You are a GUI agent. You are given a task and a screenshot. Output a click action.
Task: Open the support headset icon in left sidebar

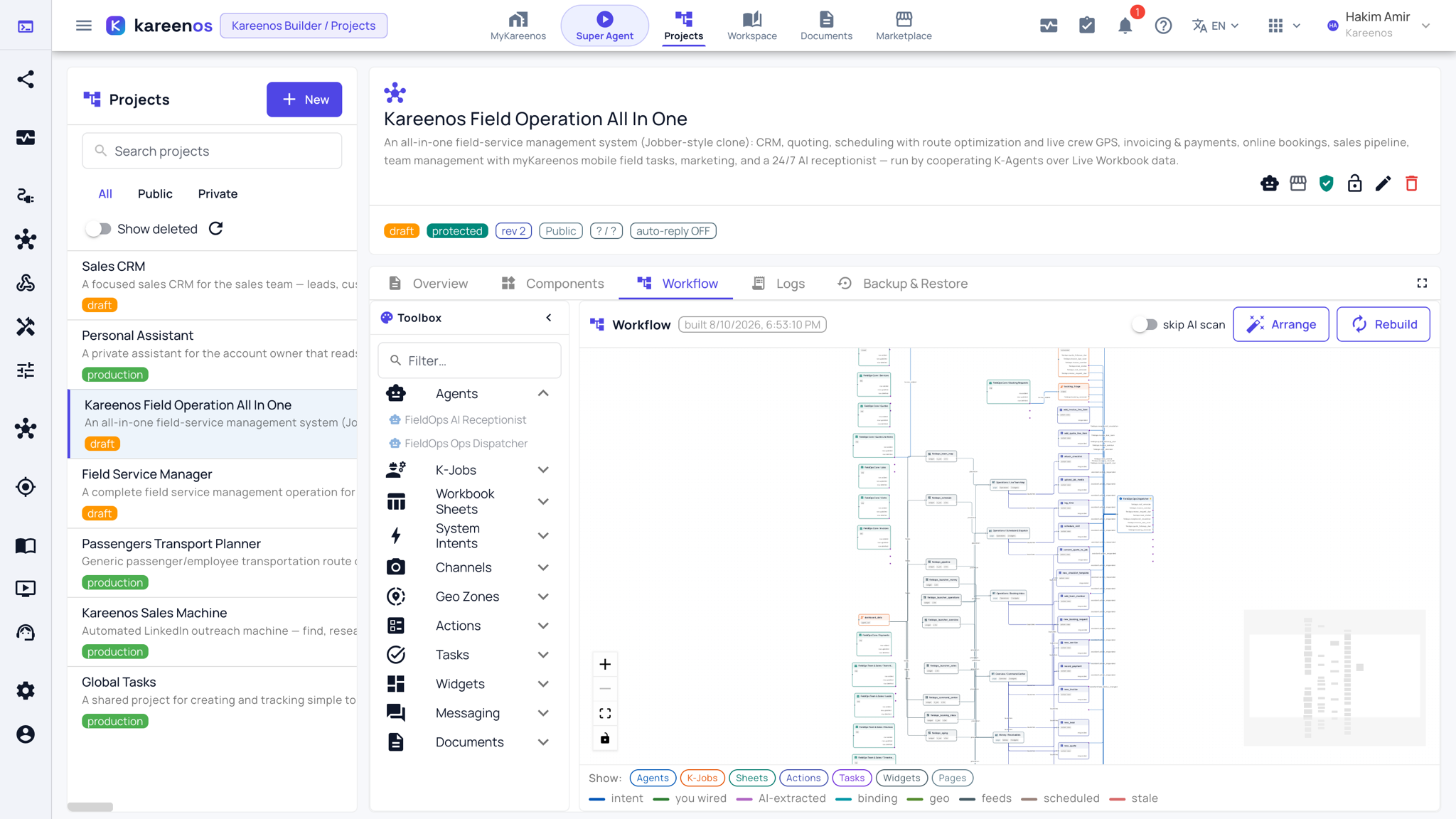[26, 633]
